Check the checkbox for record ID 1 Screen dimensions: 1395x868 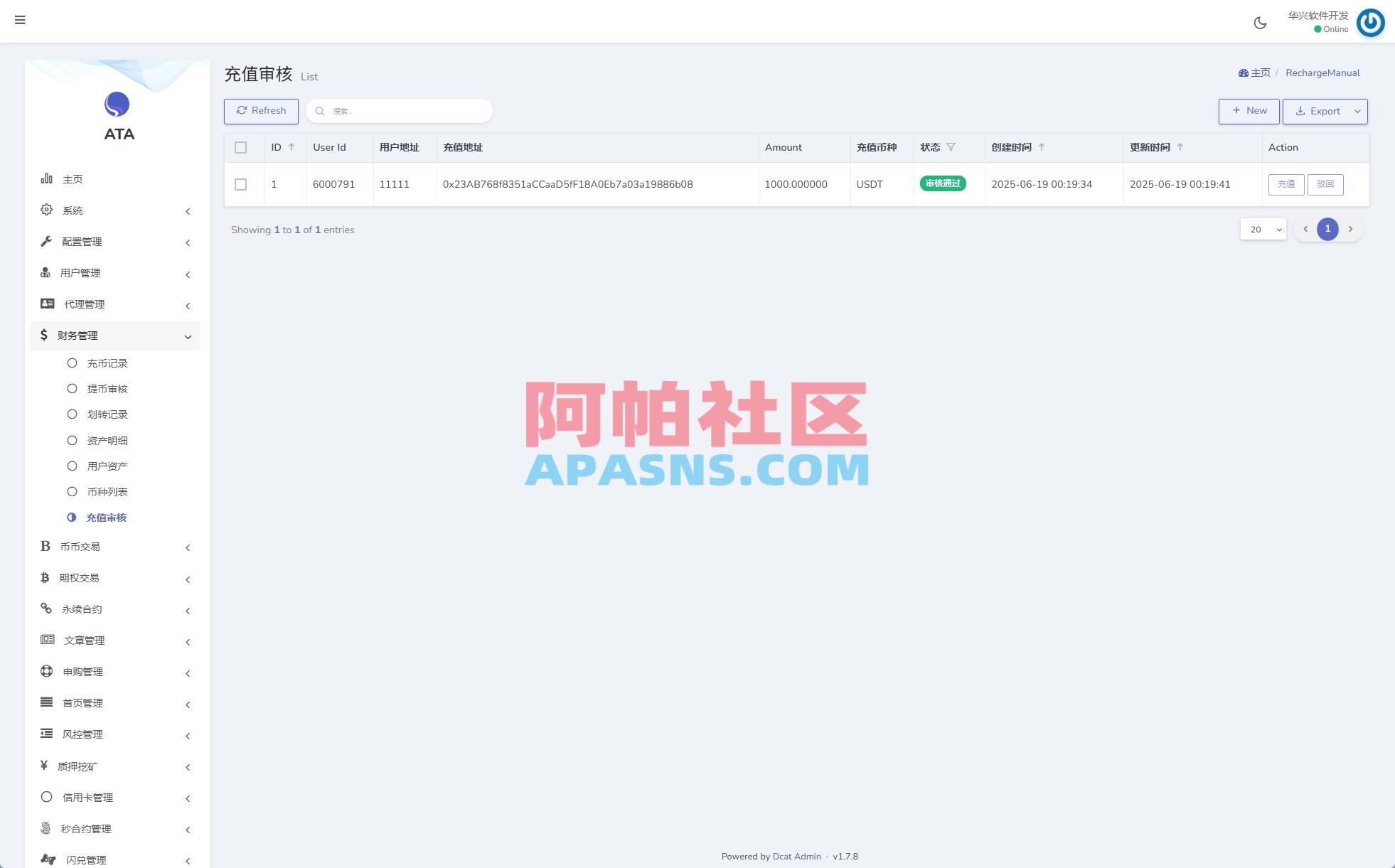tap(241, 183)
